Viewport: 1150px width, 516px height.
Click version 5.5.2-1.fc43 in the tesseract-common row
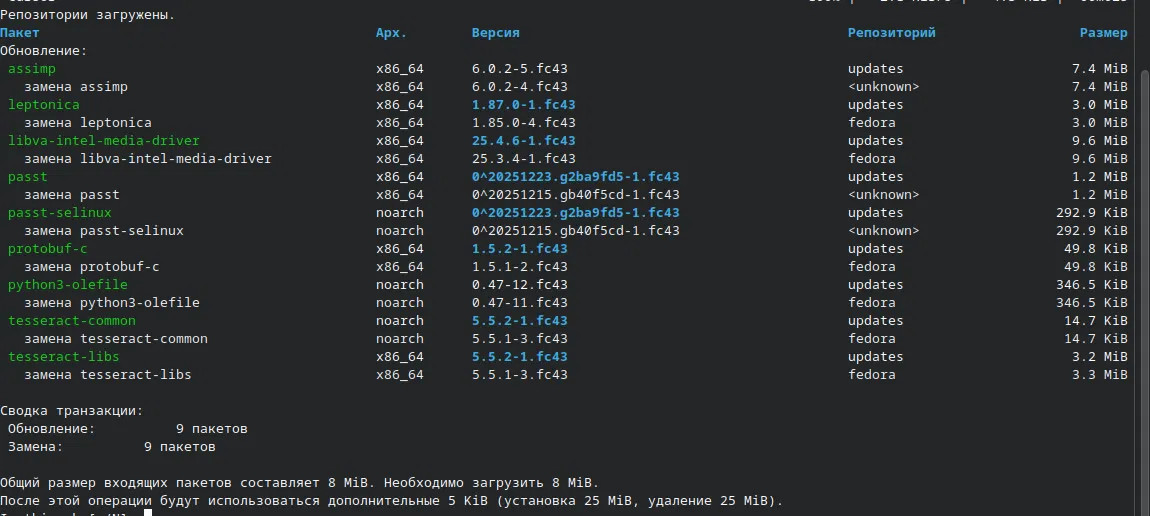pos(519,321)
